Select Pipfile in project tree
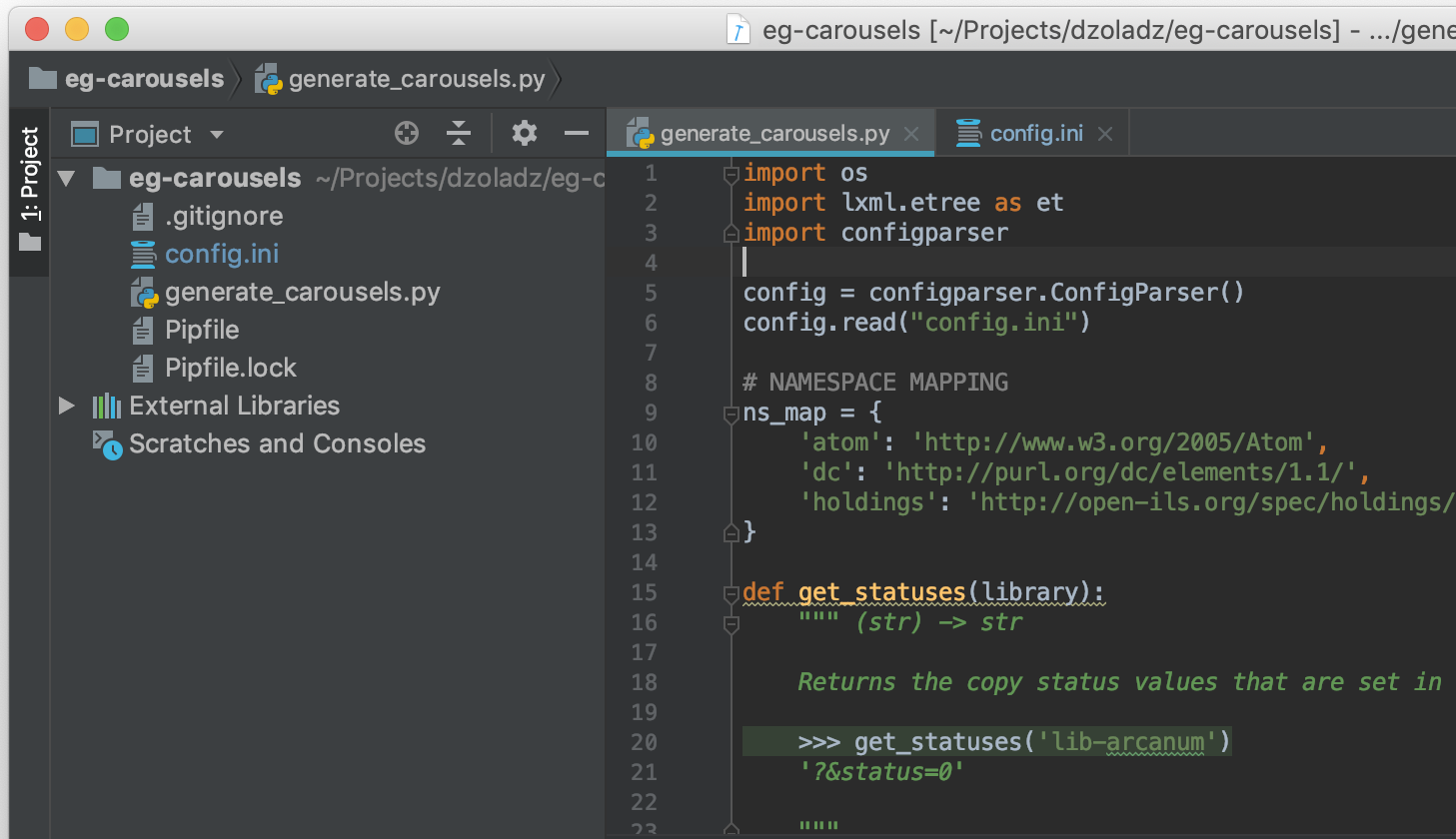Screen dimensions: 1456x839 click(x=202, y=330)
